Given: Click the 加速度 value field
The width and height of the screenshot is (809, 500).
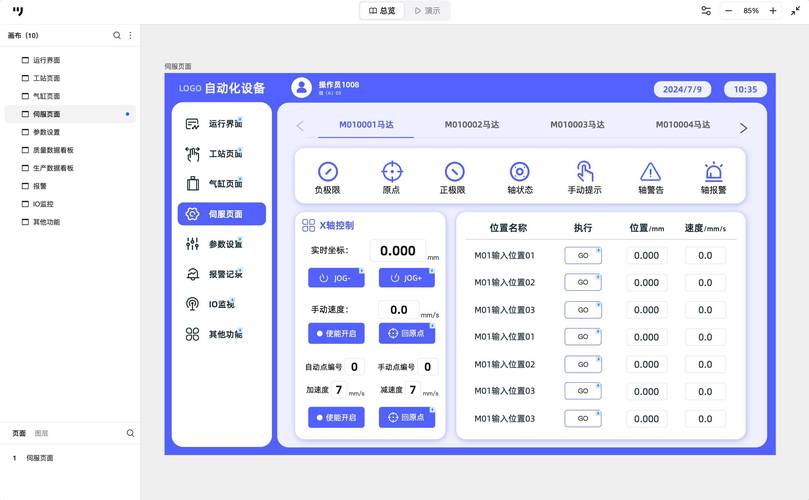Looking at the screenshot, I should [338, 390].
